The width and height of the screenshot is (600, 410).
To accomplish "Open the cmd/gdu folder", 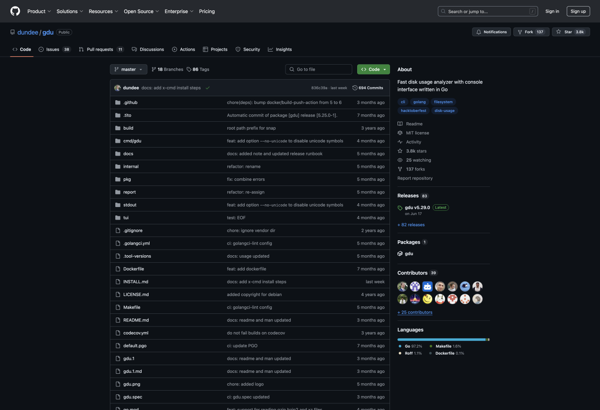I will pyautogui.click(x=132, y=141).
